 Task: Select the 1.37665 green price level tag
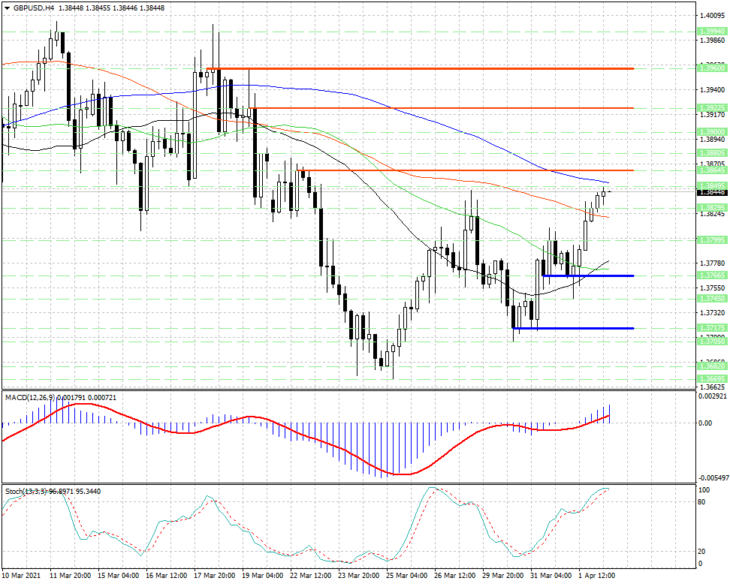coord(712,275)
